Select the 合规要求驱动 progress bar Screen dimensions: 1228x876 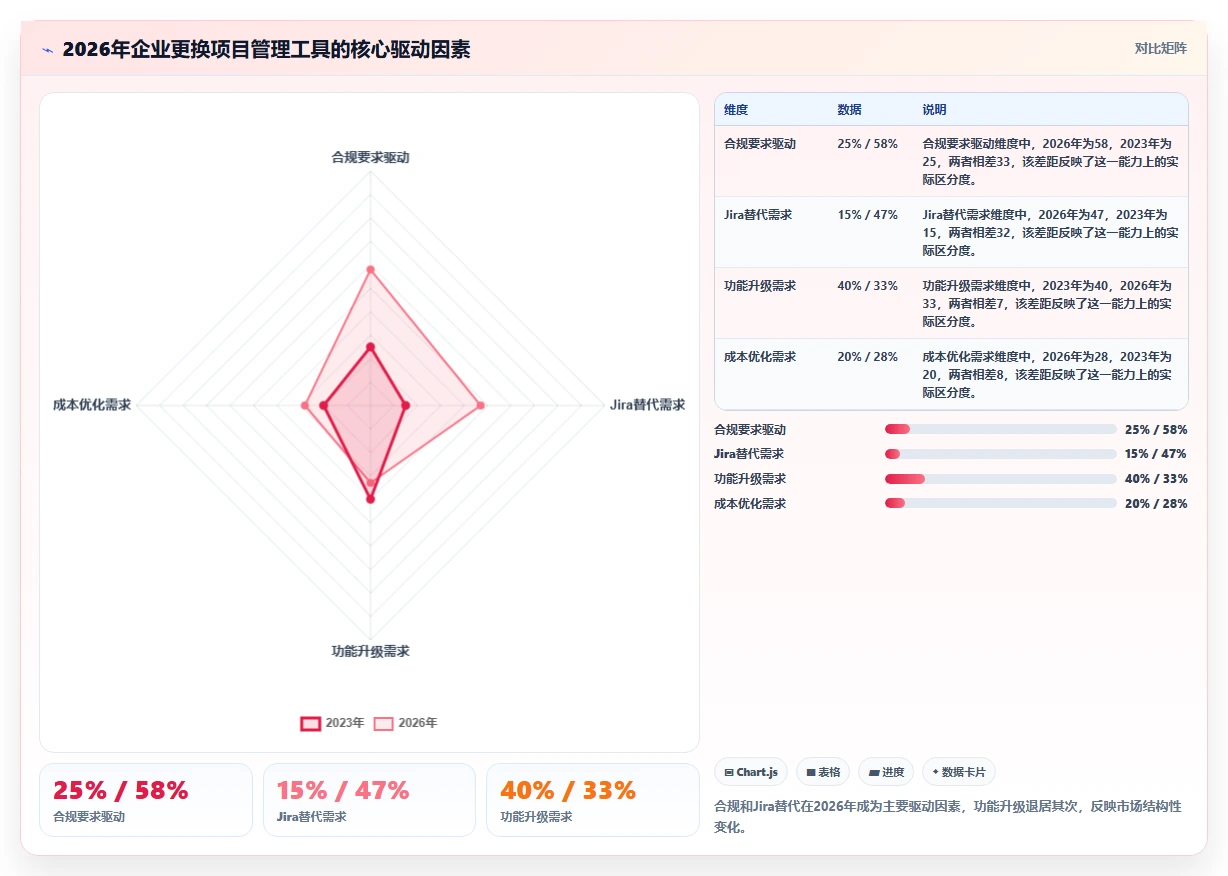coord(1000,429)
